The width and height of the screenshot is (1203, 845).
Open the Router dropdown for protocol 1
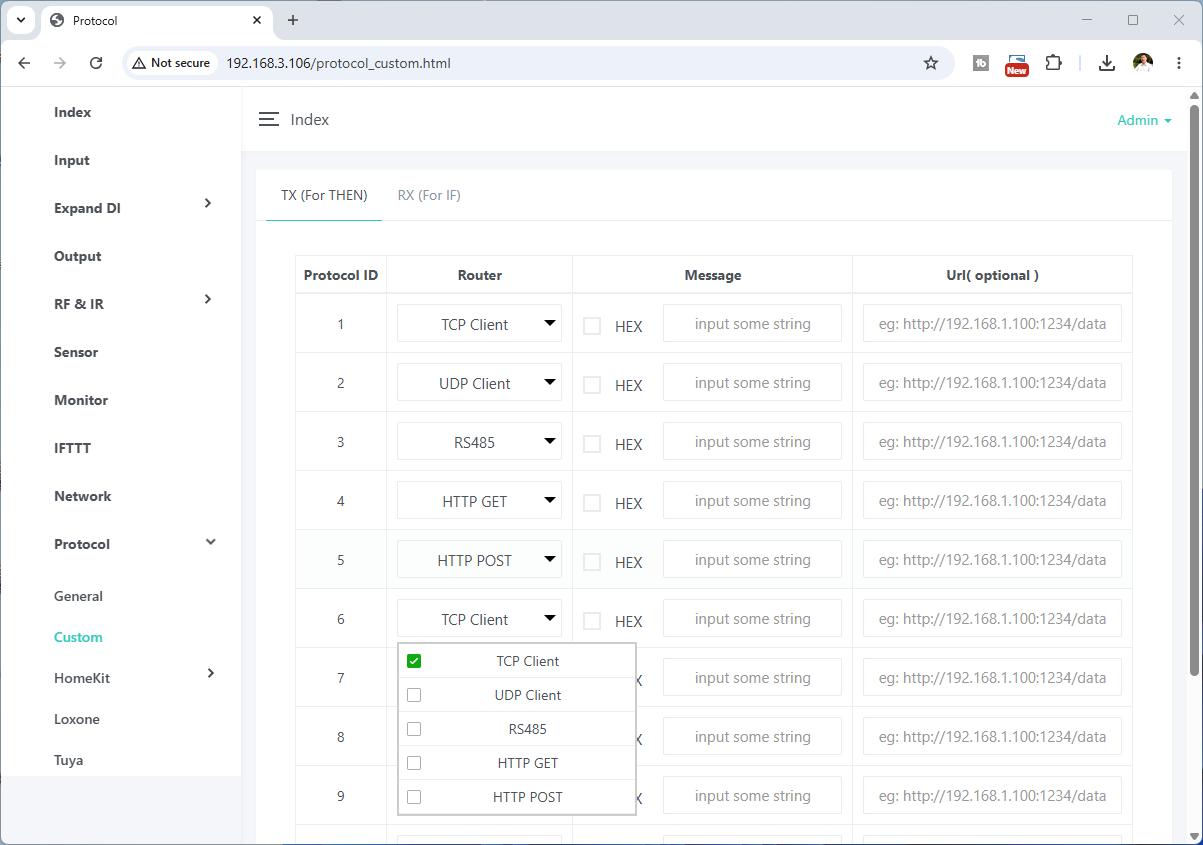click(479, 324)
